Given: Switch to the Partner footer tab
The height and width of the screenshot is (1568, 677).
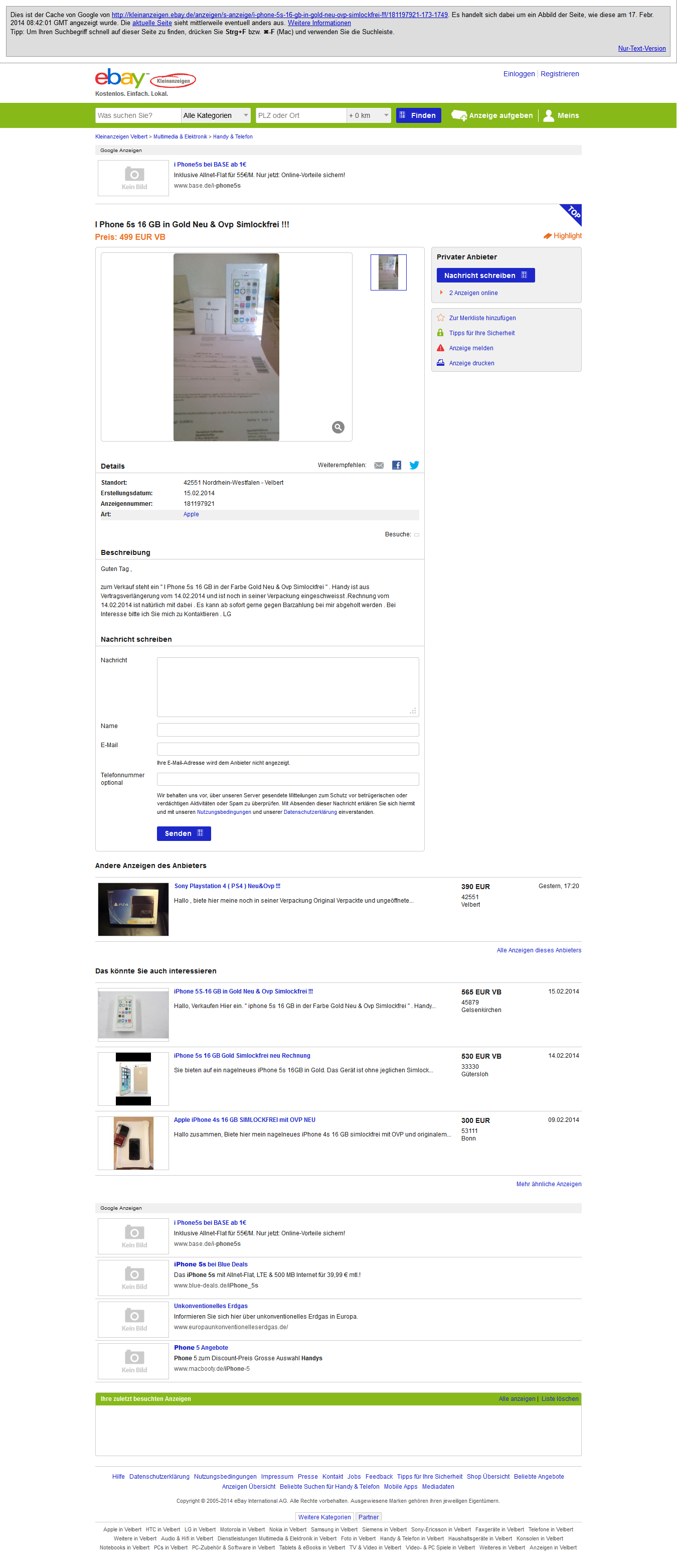Looking at the screenshot, I should (x=368, y=1517).
